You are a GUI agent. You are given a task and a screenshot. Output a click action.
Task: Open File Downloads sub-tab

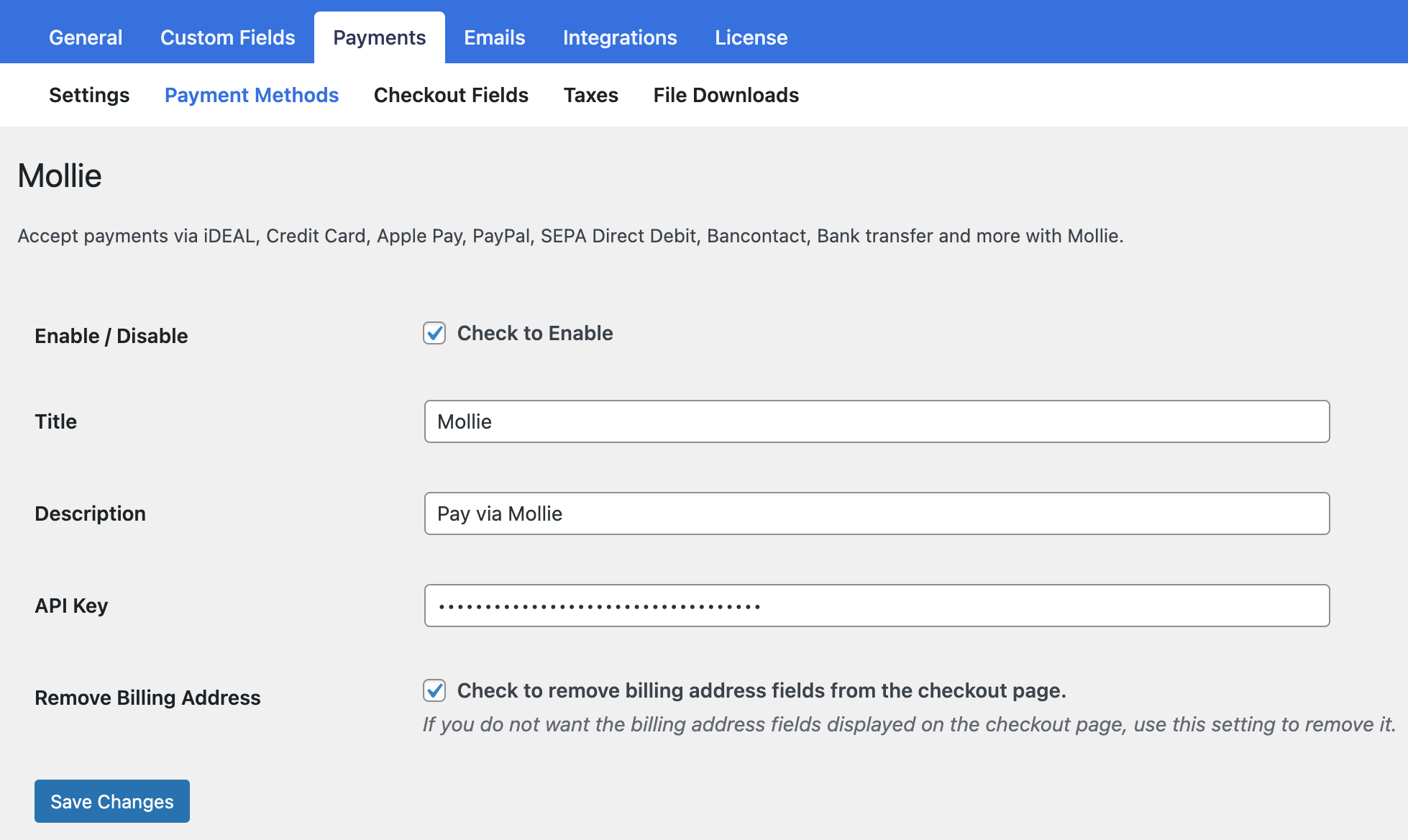726,95
